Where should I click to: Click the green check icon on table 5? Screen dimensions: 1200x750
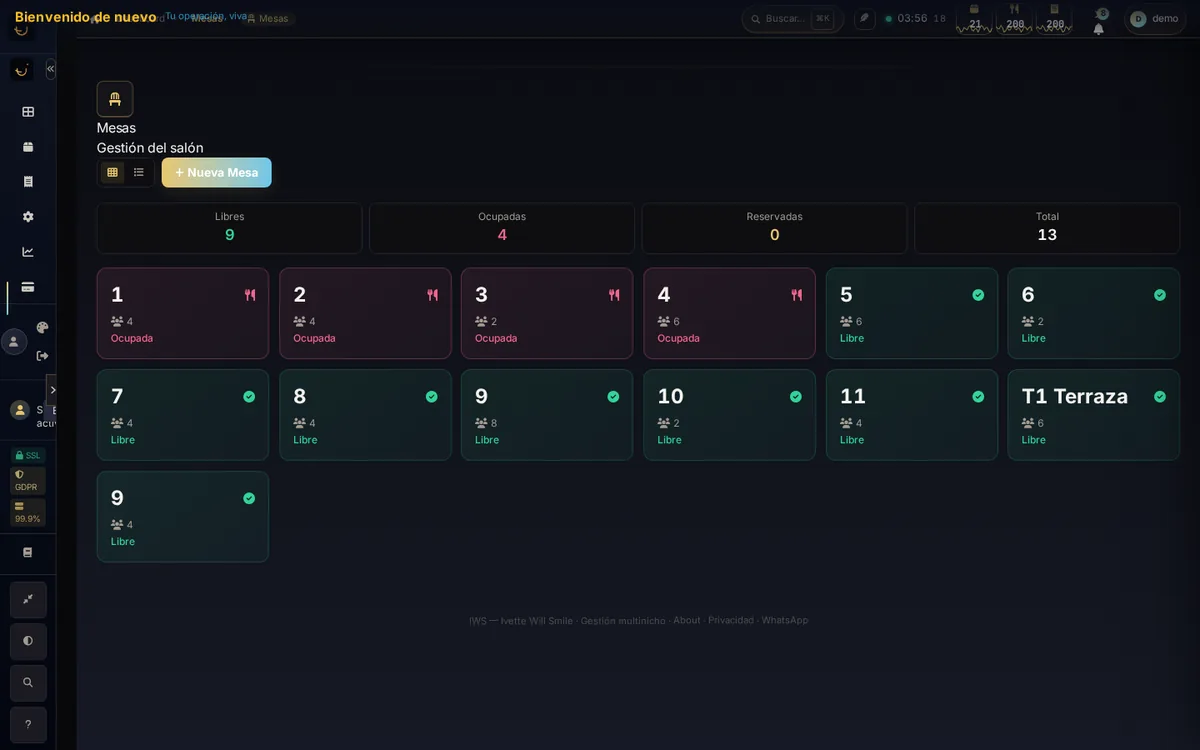[978, 295]
